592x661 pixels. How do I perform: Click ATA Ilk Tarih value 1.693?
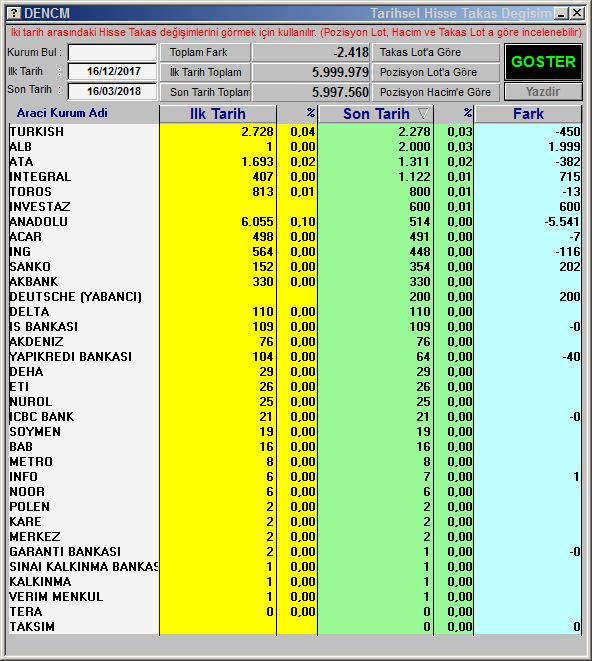tap(257, 161)
